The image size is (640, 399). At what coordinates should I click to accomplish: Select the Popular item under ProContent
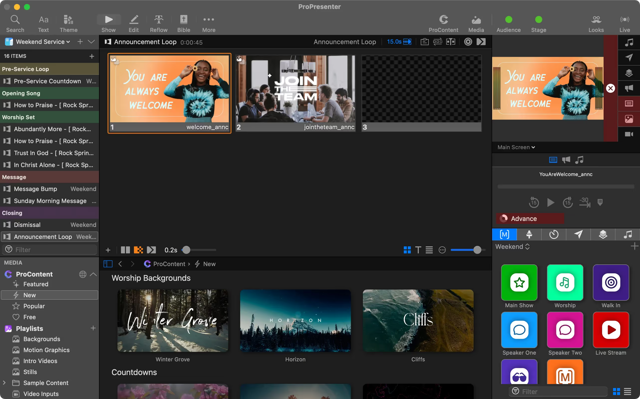(34, 306)
